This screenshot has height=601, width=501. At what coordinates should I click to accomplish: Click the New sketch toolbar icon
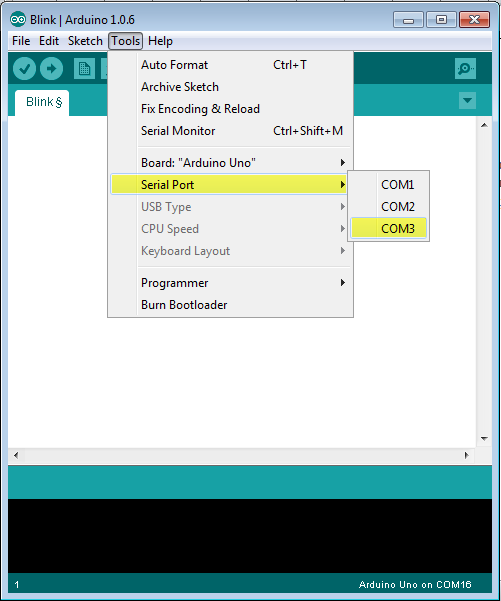tap(84, 69)
